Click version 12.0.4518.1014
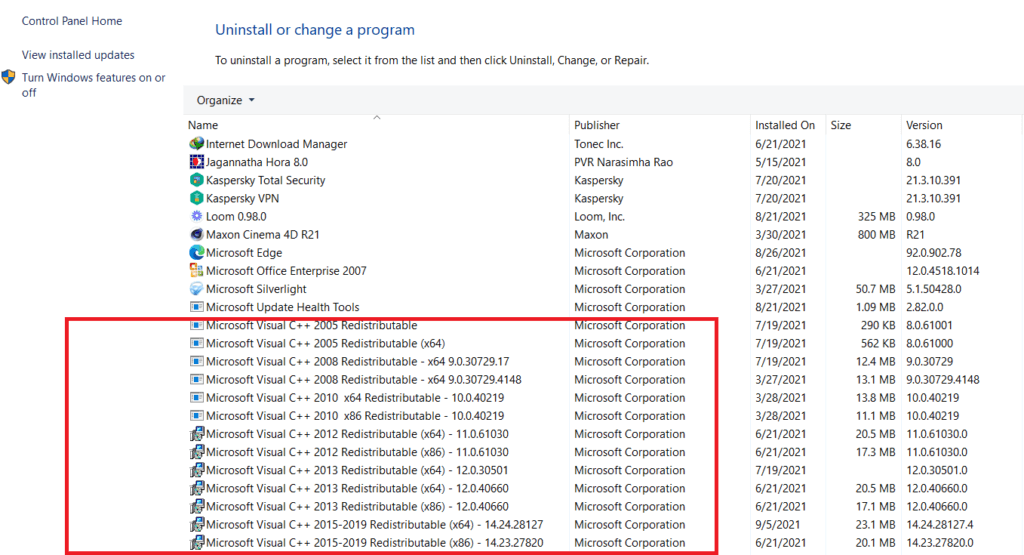1024x555 pixels. 942,271
